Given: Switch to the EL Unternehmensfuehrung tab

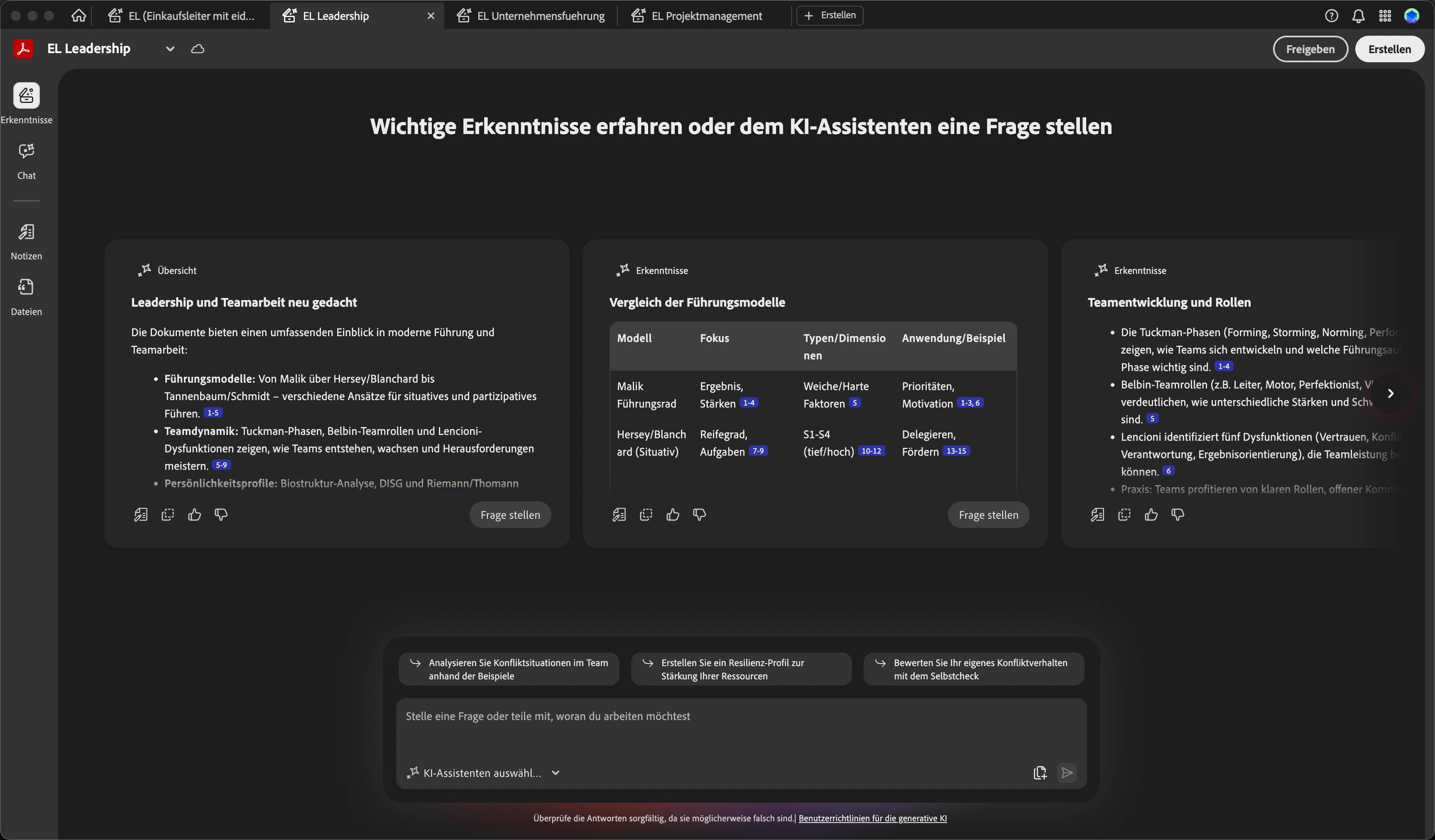Looking at the screenshot, I should coord(540,16).
